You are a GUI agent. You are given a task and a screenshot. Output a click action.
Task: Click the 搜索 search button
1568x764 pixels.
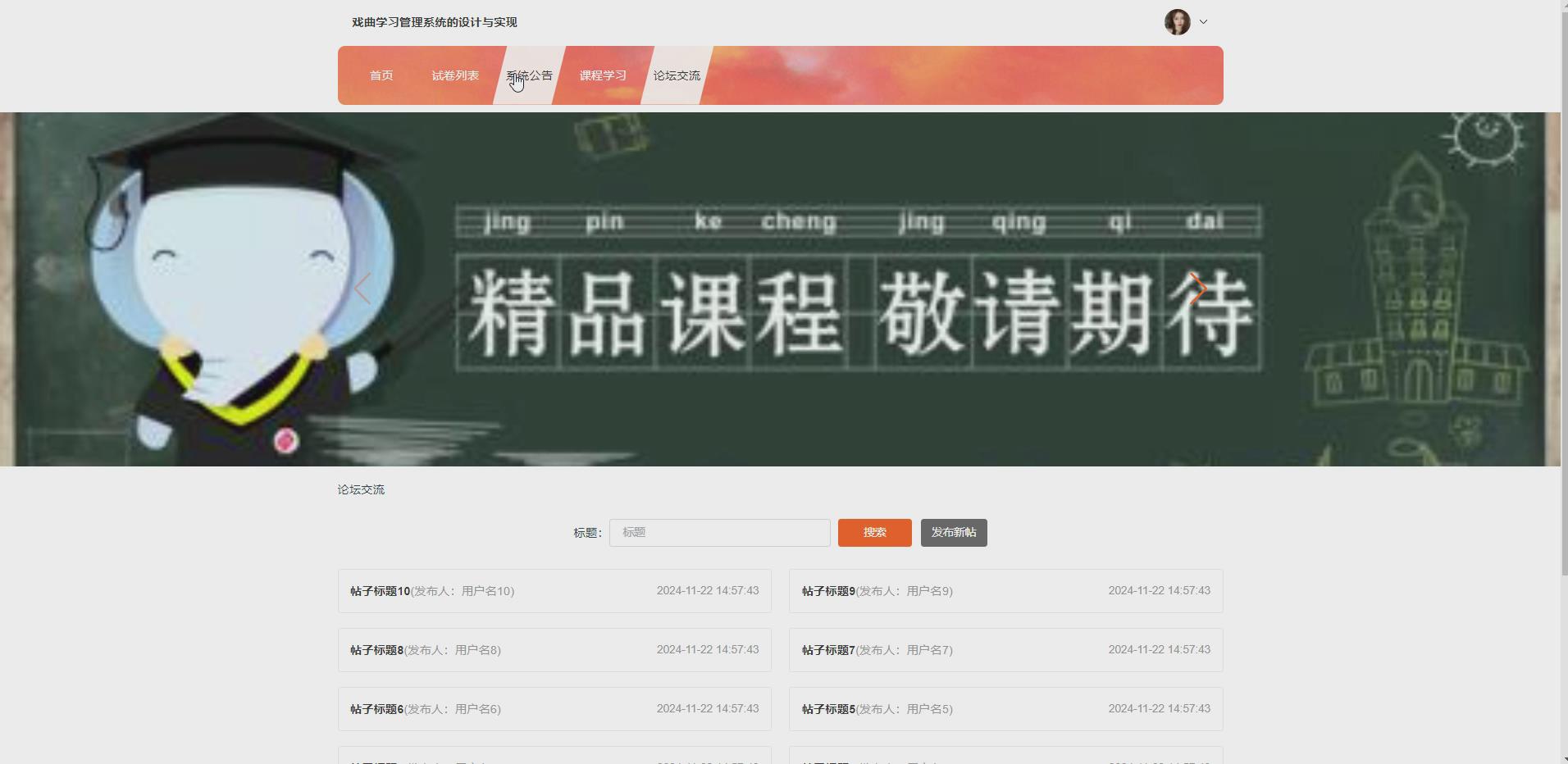(x=874, y=532)
